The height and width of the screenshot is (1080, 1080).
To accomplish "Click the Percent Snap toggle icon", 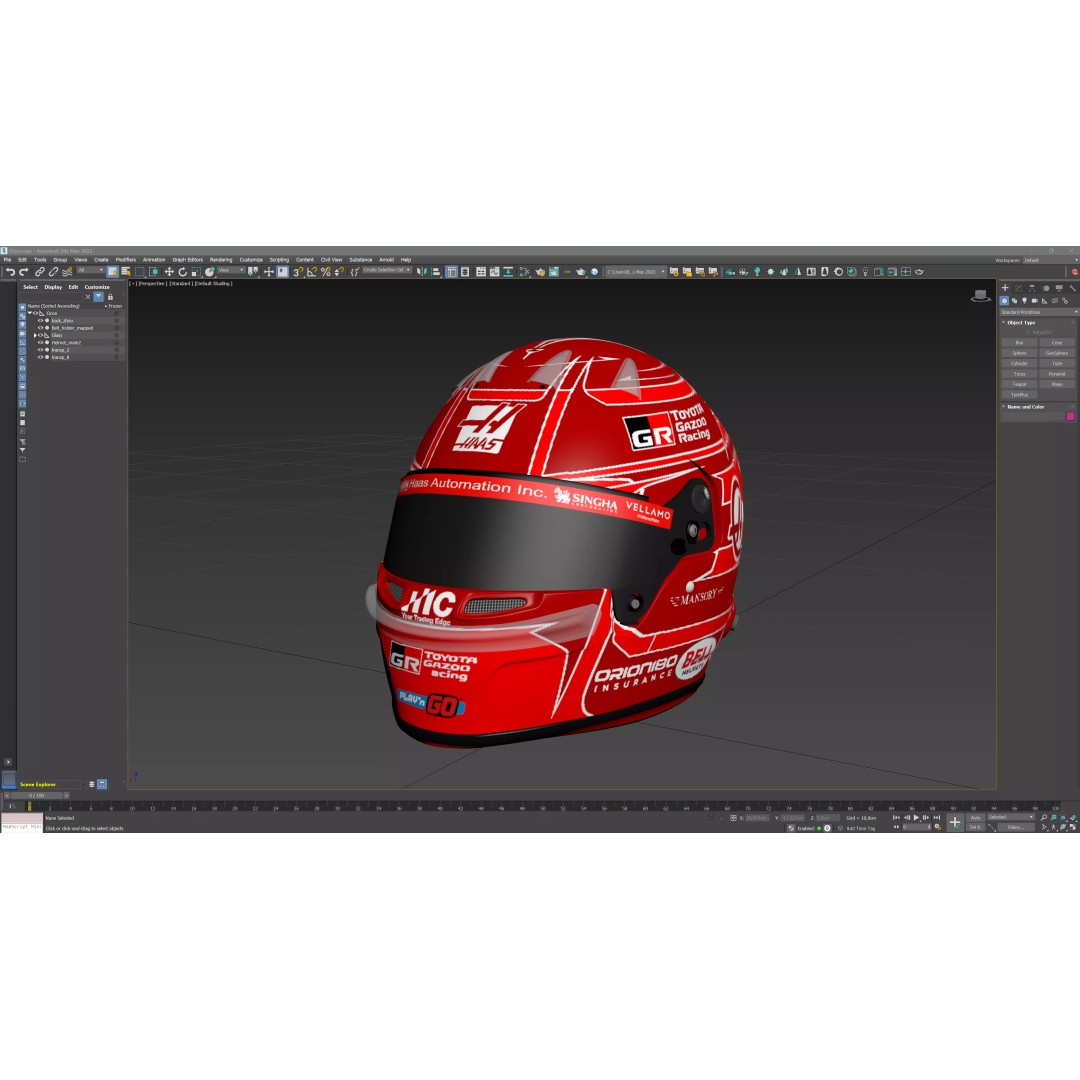I will pyautogui.click(x=325, y=272).
